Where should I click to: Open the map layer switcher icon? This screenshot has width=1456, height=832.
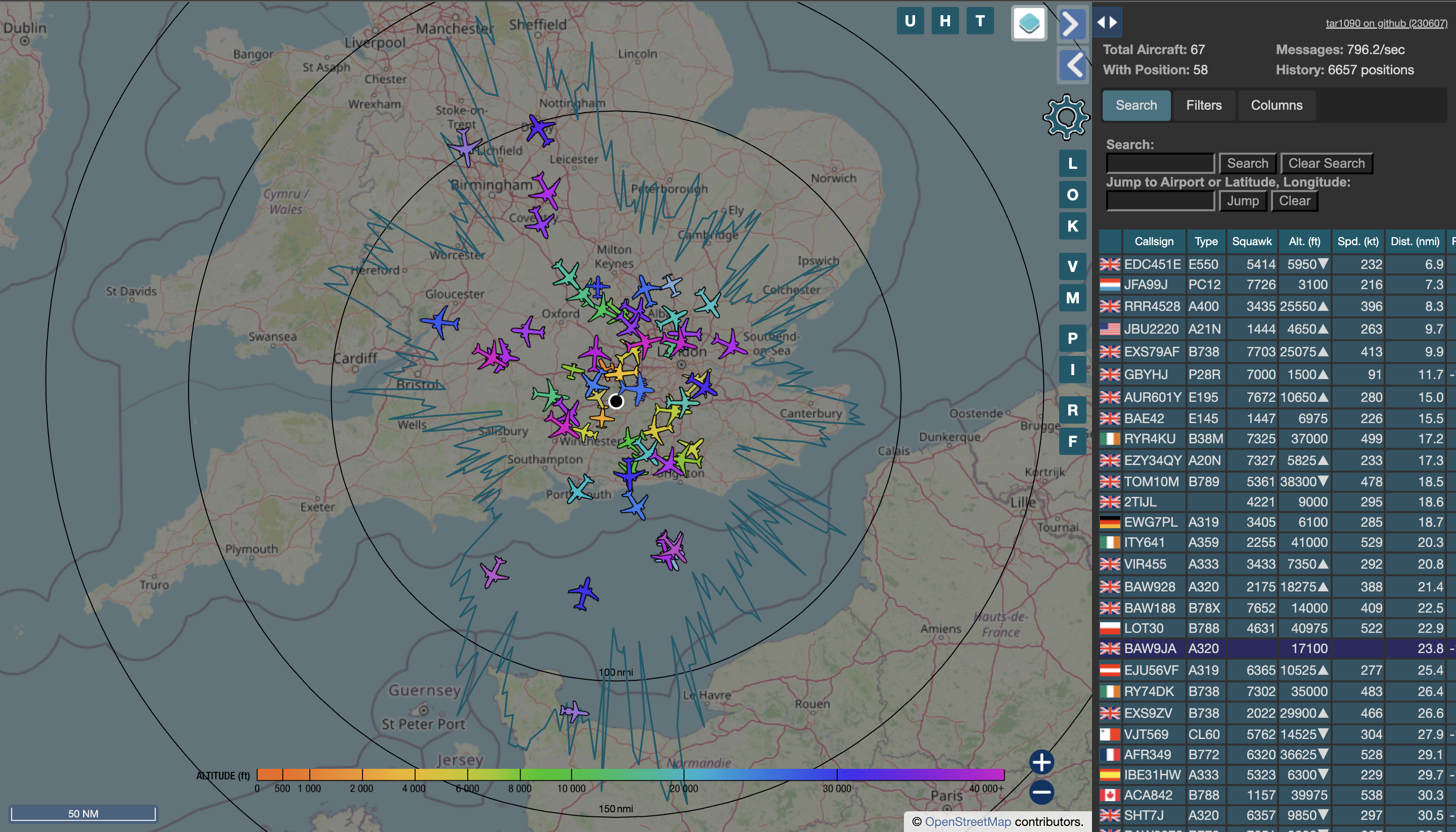pyautogui.click(x=1029, y=23)
